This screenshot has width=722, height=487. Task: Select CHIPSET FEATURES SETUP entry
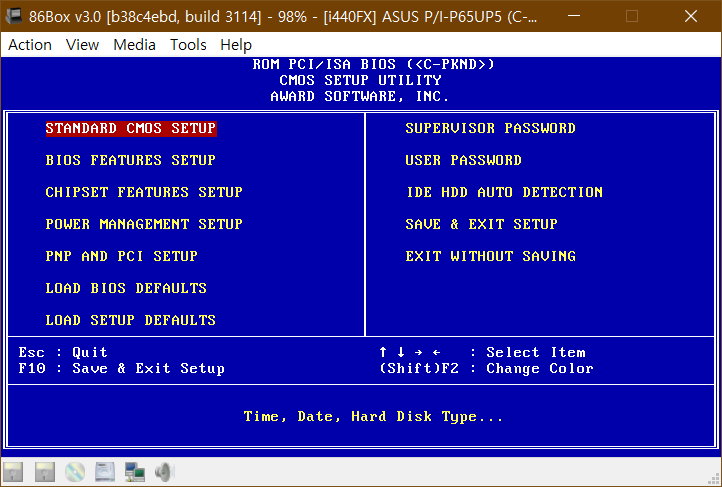tap(144, 192)
